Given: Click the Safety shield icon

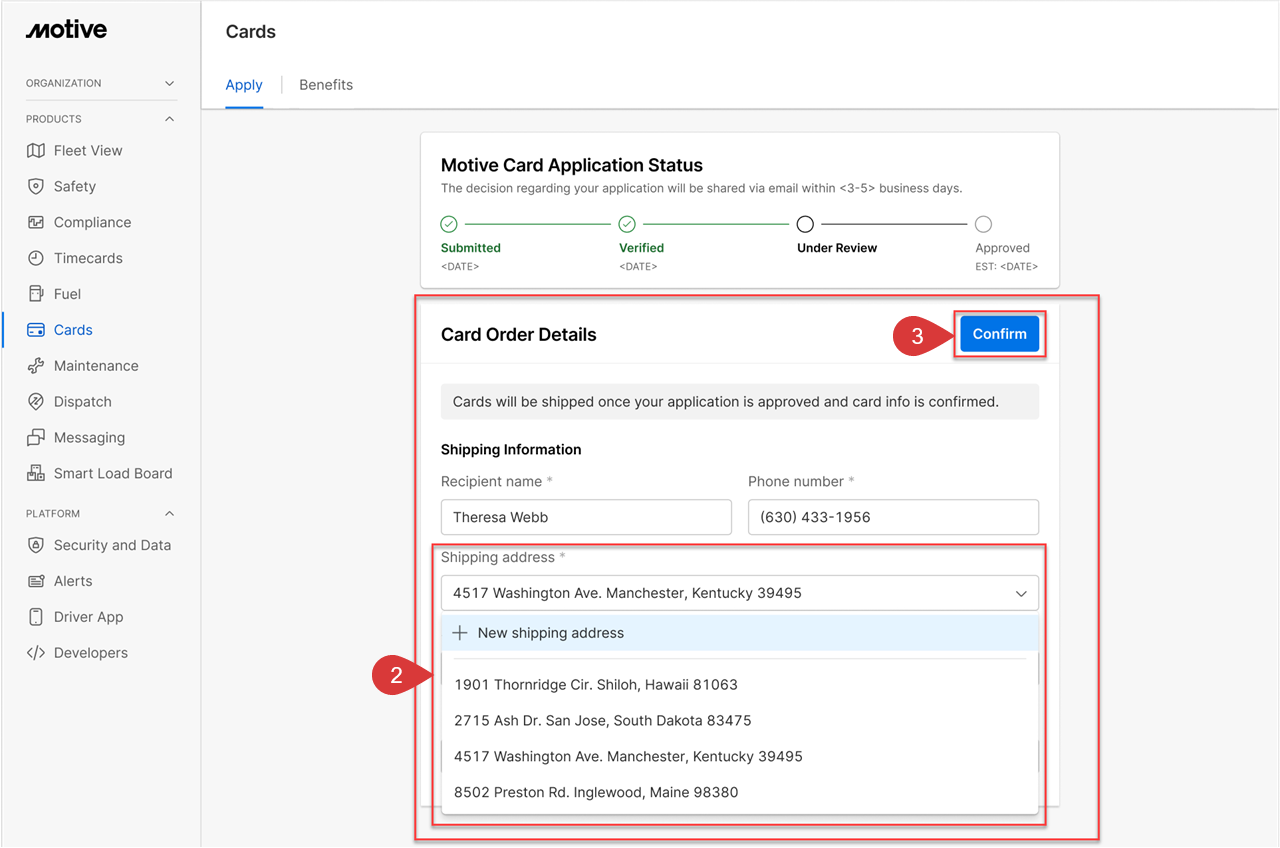Looking at the screenshot, I should pyautogui.click(x=36, y=187).
